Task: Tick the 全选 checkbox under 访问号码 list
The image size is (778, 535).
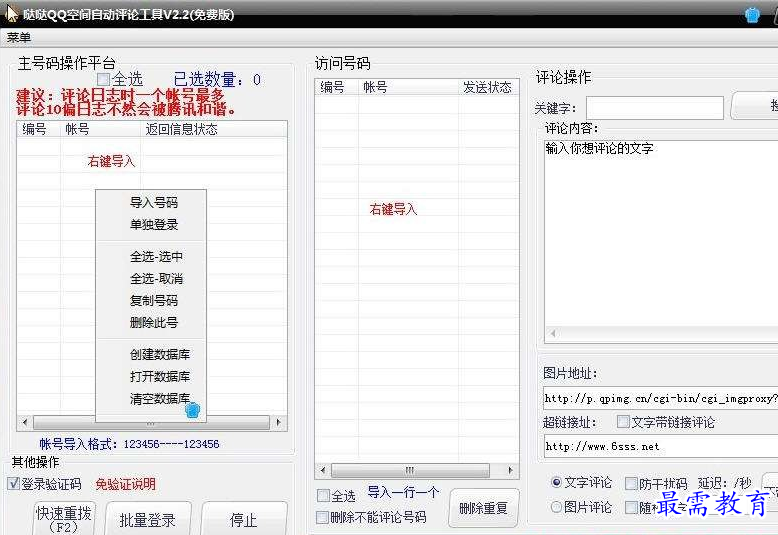Action: [323, 495]
